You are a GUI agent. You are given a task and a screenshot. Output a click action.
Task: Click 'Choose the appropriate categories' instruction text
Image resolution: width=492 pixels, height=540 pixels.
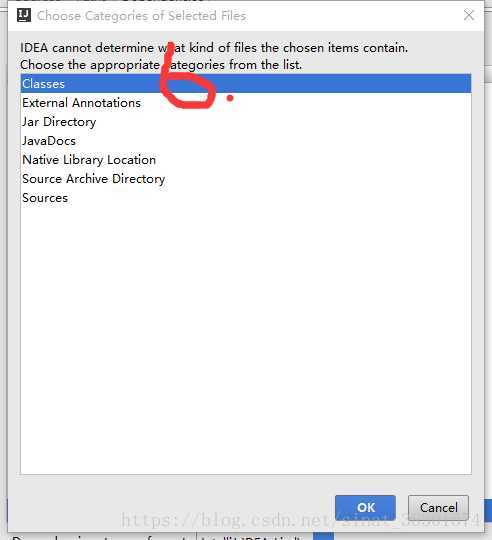161,65
